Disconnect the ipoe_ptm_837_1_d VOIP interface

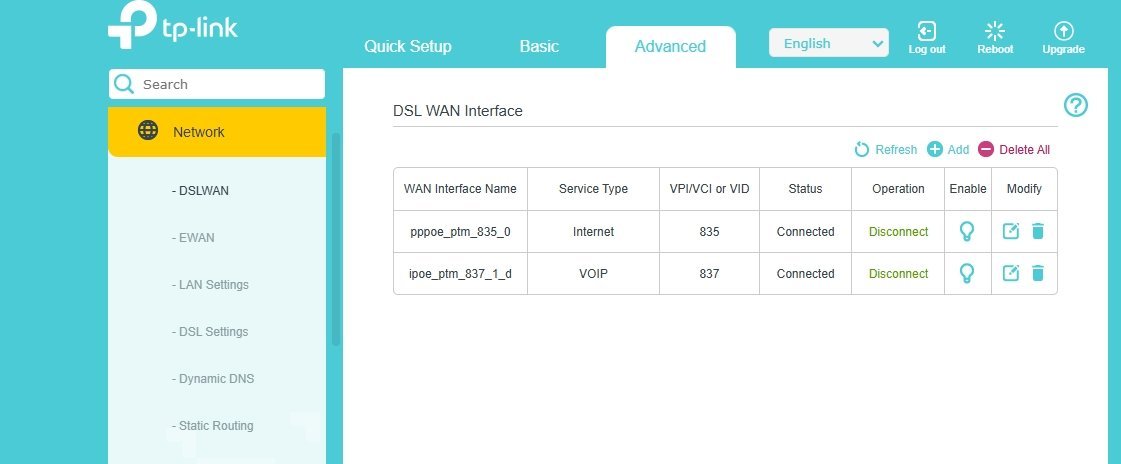point(899,274)
